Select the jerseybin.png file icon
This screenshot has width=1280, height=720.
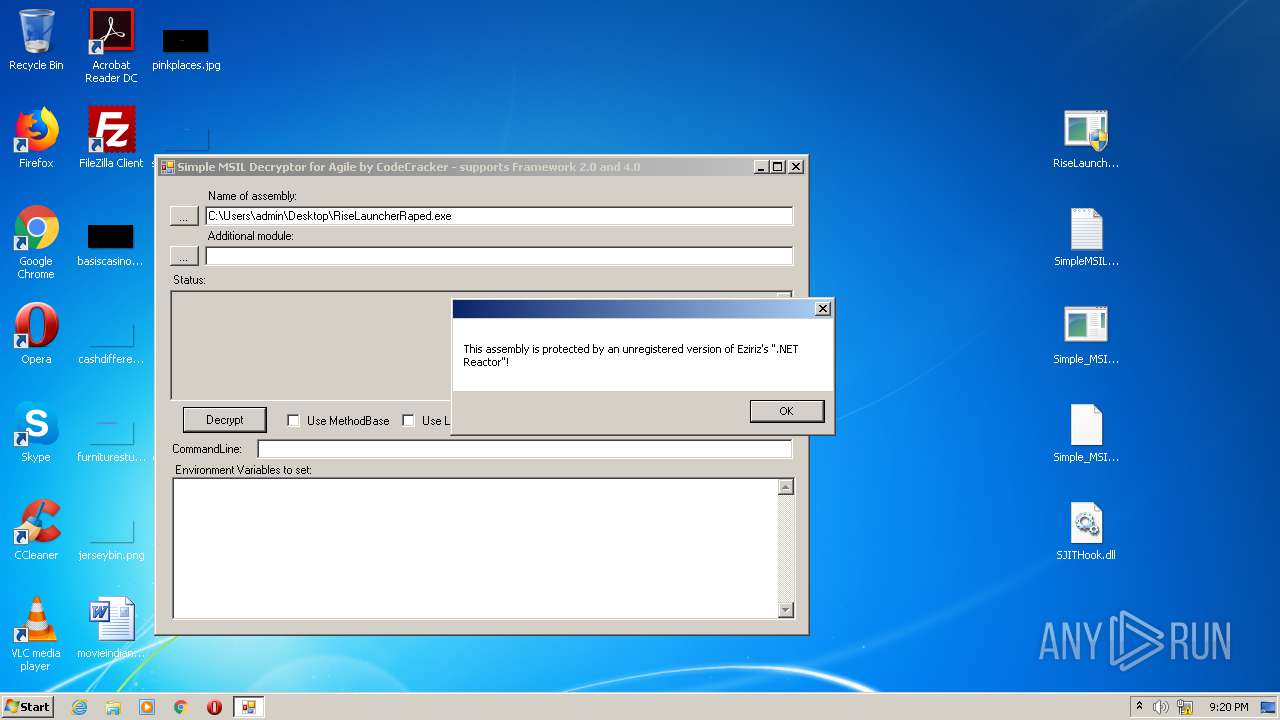tap(111, 538)
